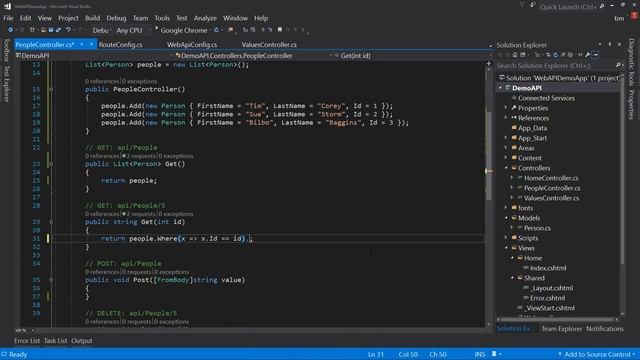Image resolution: width=640 pixels, height=360 pixels.
Task: Click Show All Files icon in Solution Explorer
Action: (x=570, y=55)
